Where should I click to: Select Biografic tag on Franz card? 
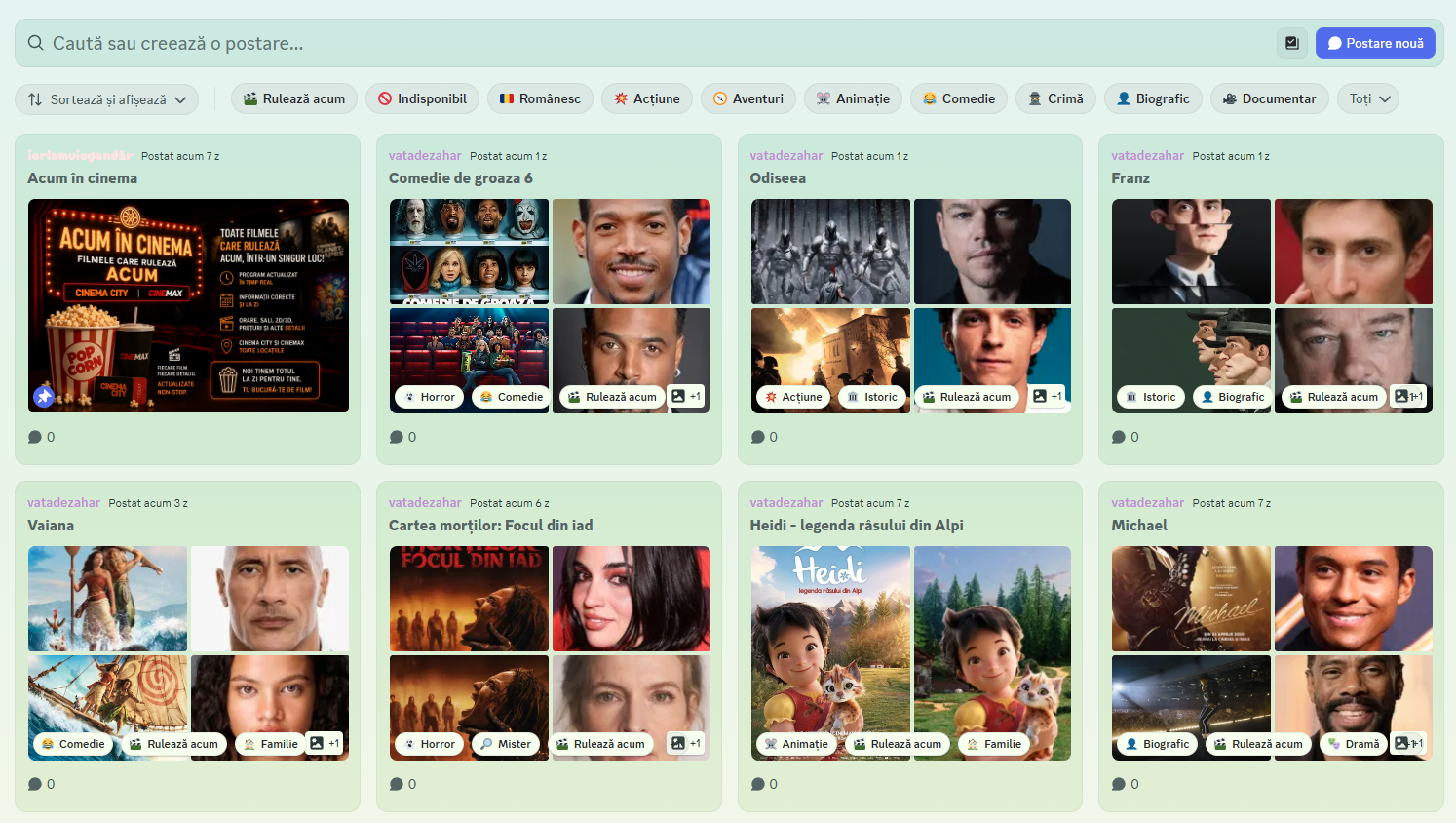[1233, 397]
